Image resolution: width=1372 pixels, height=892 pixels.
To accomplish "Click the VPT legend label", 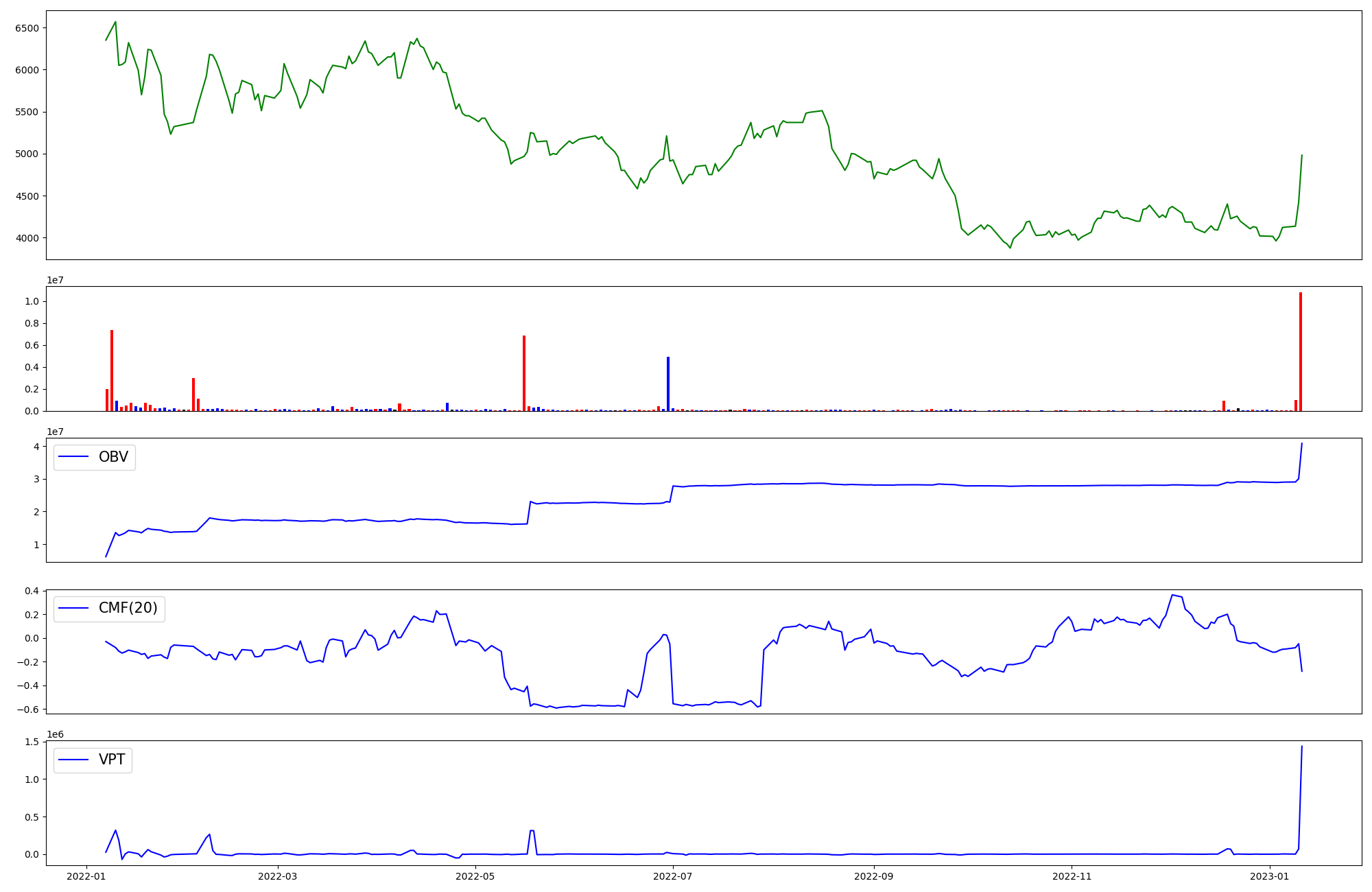I will [x=112, y=760].
